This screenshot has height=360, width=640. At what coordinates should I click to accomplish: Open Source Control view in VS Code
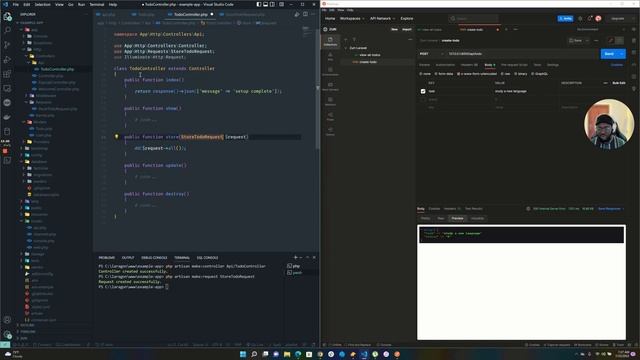7,45
